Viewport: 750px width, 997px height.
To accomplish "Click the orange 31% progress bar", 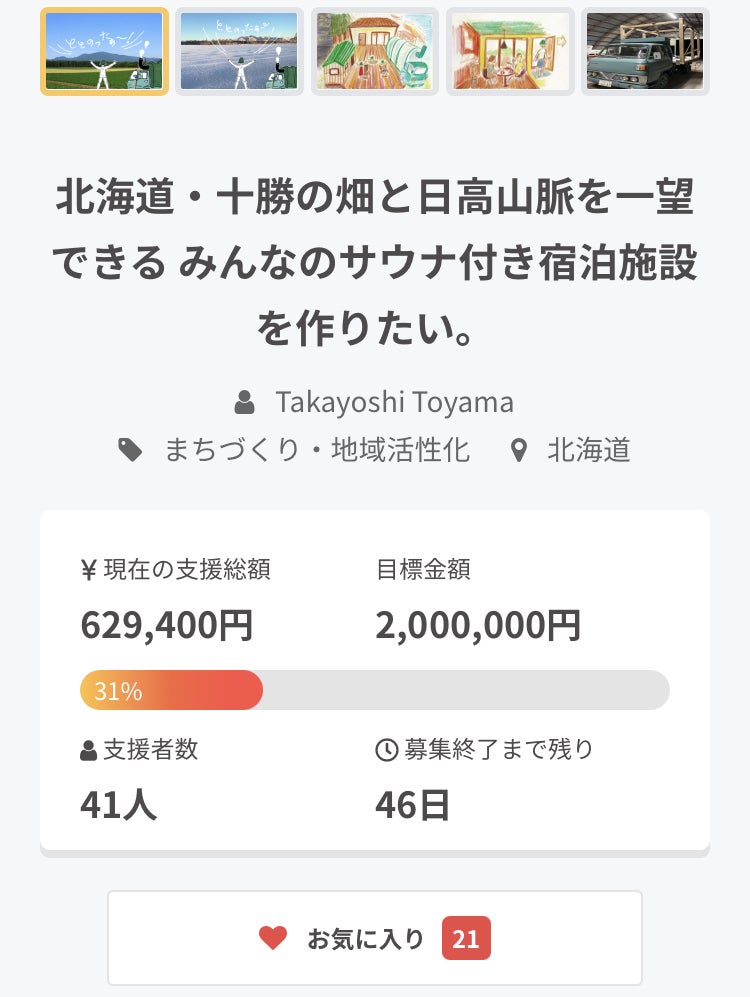I will coord(171,690).
